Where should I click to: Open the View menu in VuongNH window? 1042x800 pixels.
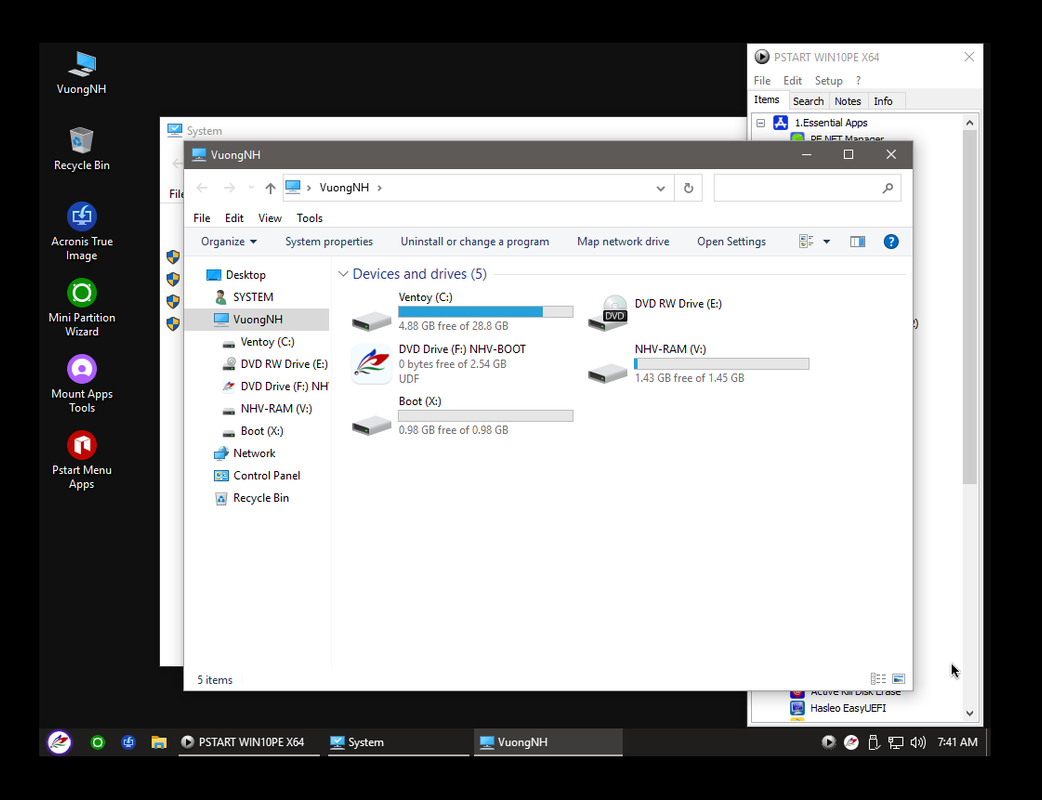tap(270, 218)
